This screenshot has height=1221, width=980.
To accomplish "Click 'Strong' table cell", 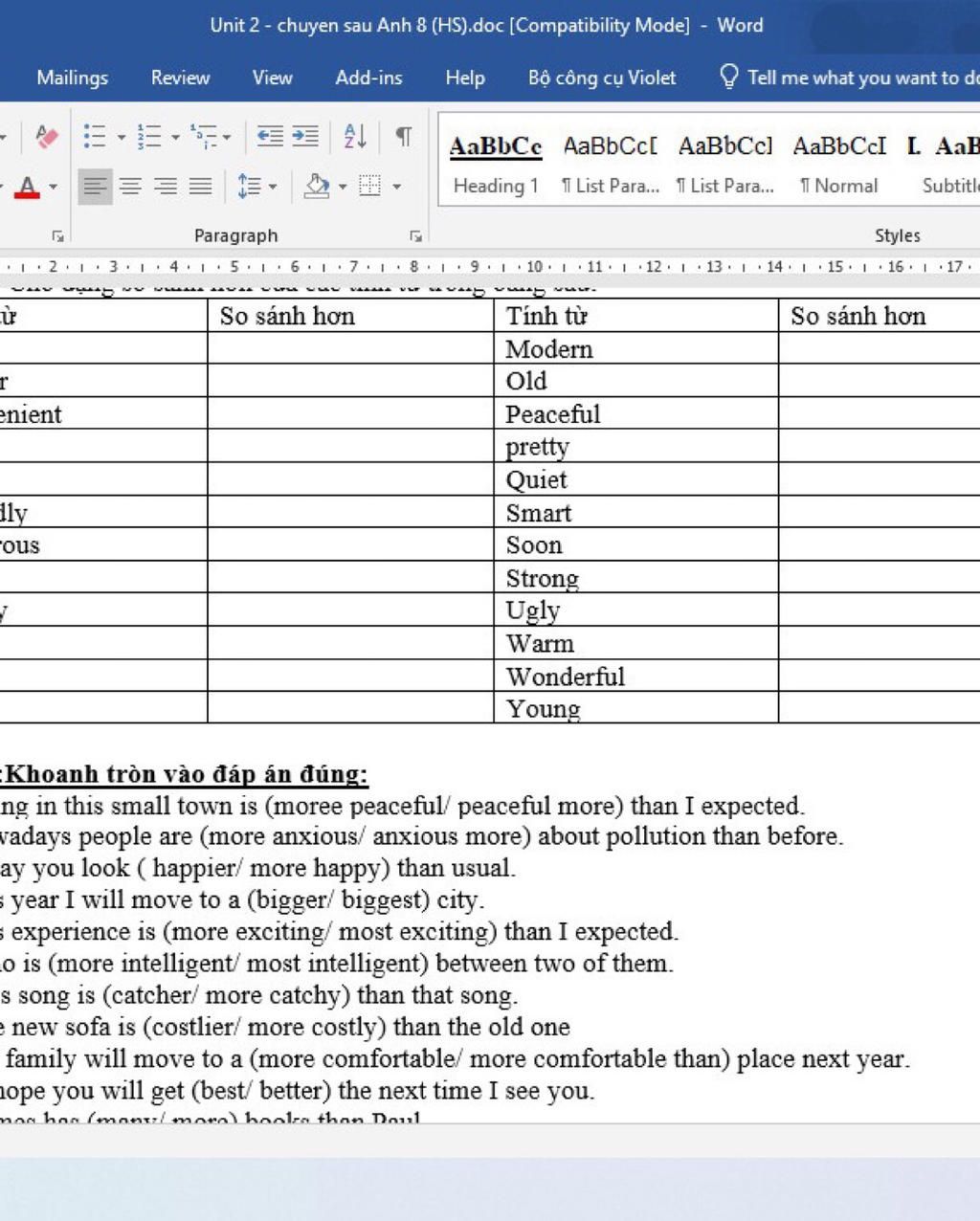I will [x=635, y=577].
